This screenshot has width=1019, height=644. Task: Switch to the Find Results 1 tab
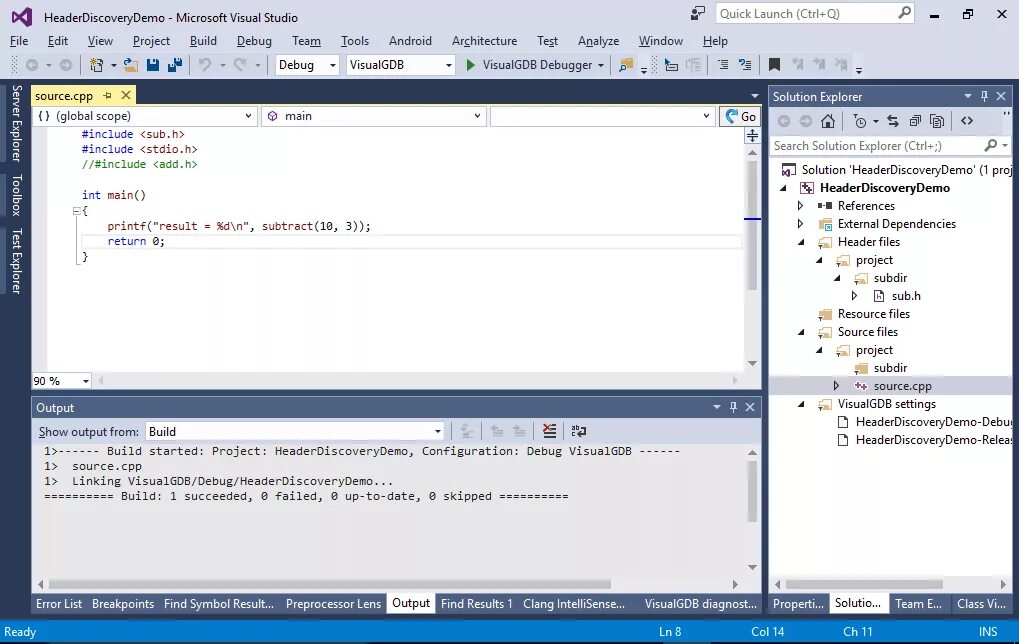click(x=476, y=604)
